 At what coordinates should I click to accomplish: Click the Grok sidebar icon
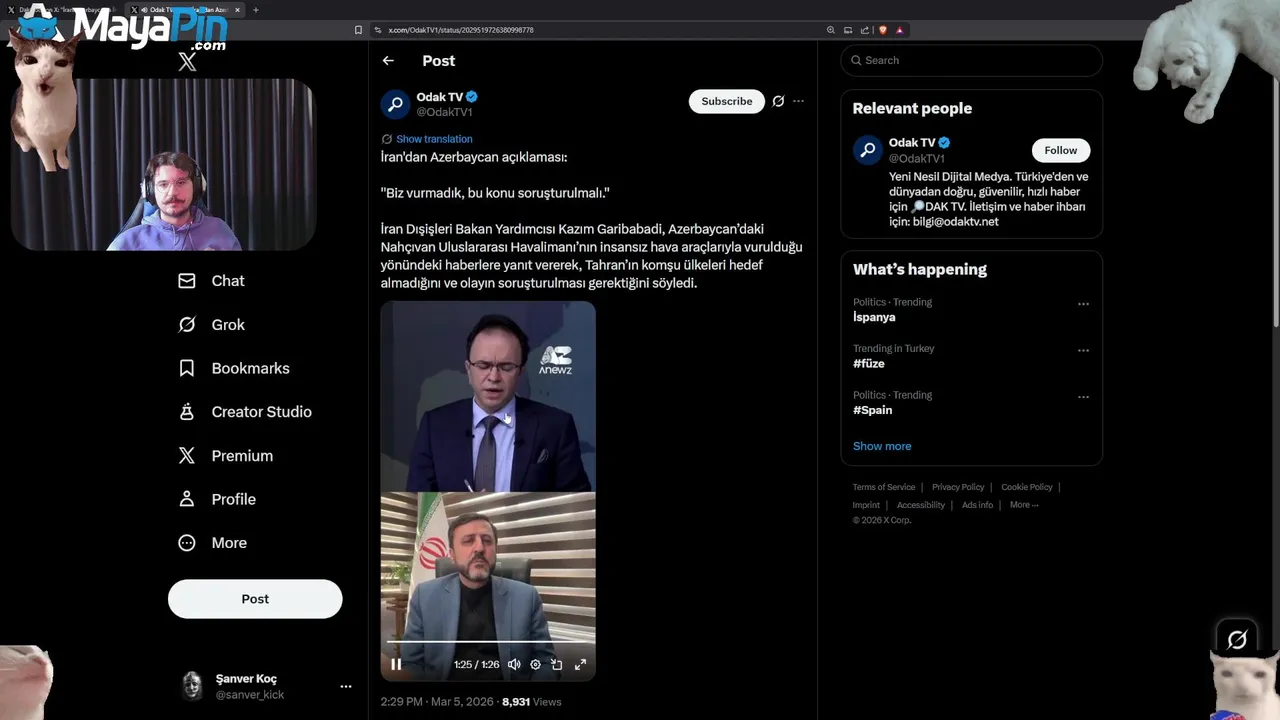pyautogui.click(x=187, y=325)
